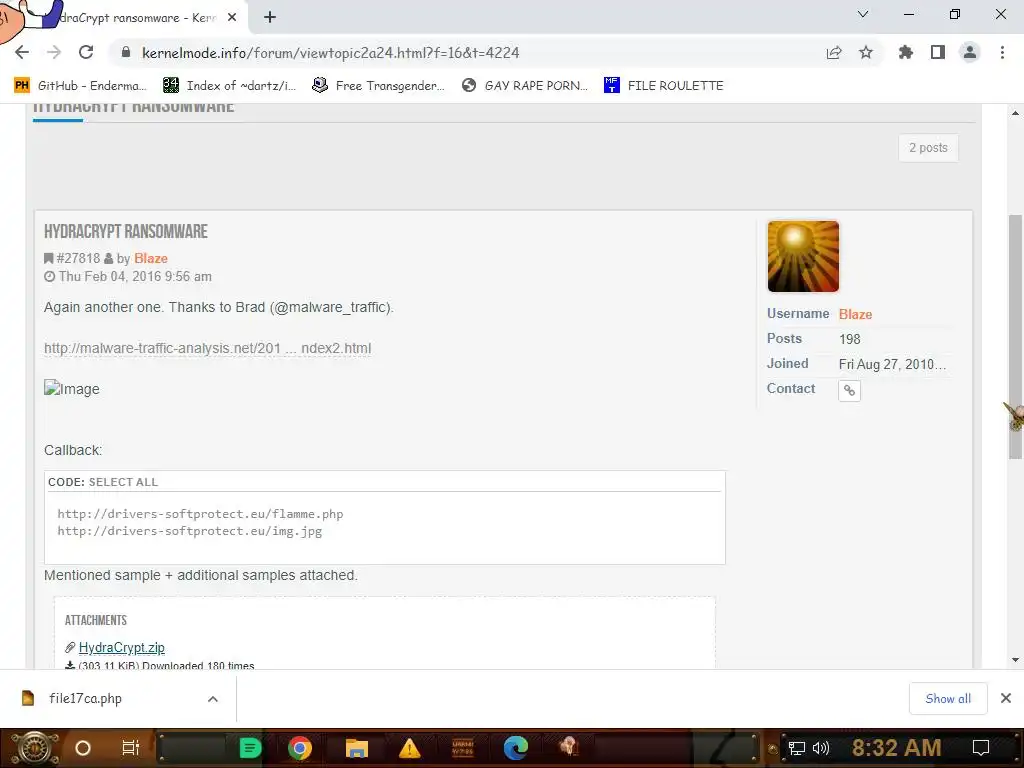
Task: Click Blaze's sunburst avatar image
Action: pyautogui.click(x=803, y=256)
